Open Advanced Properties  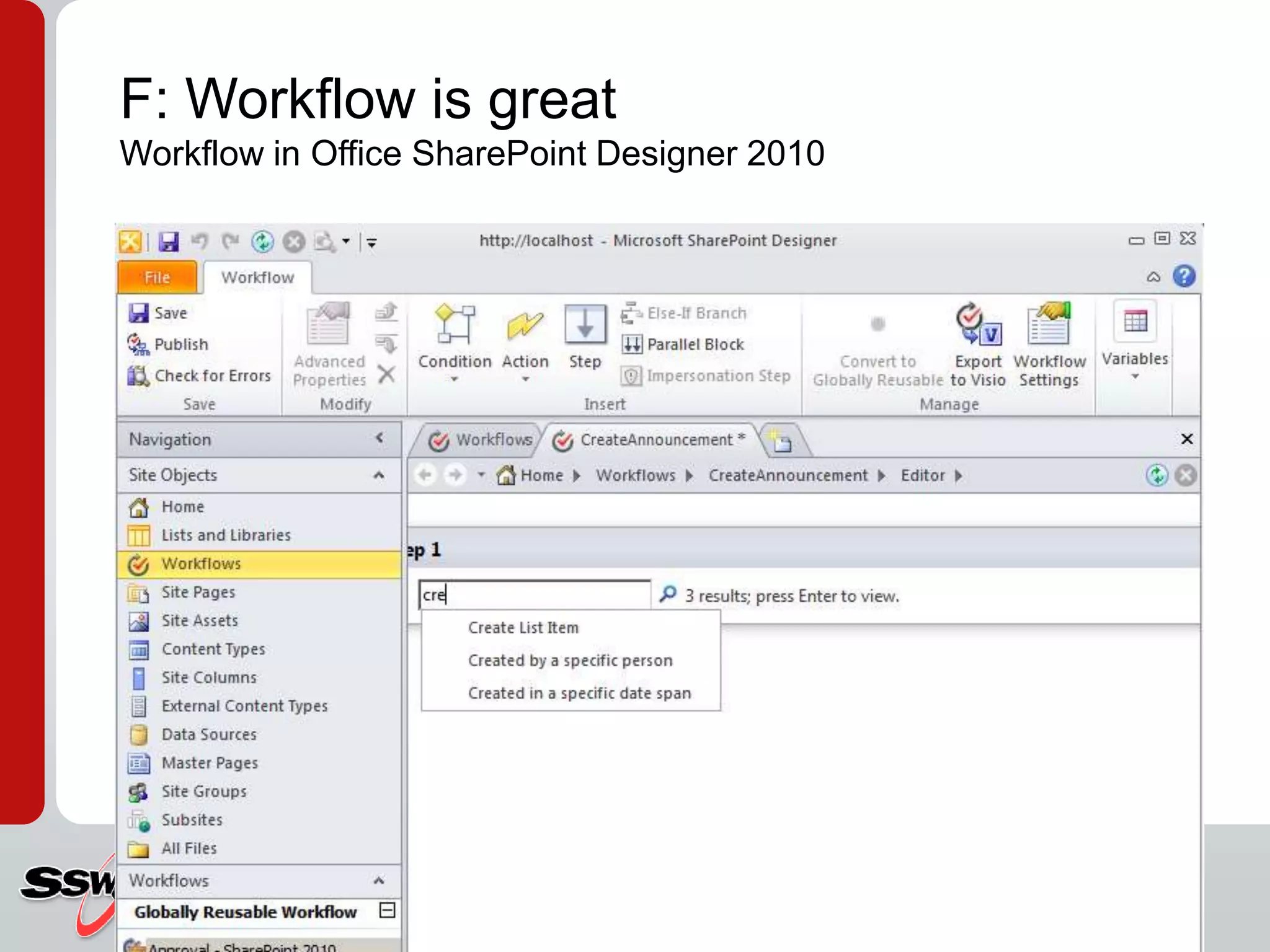(x=329, y=345)
